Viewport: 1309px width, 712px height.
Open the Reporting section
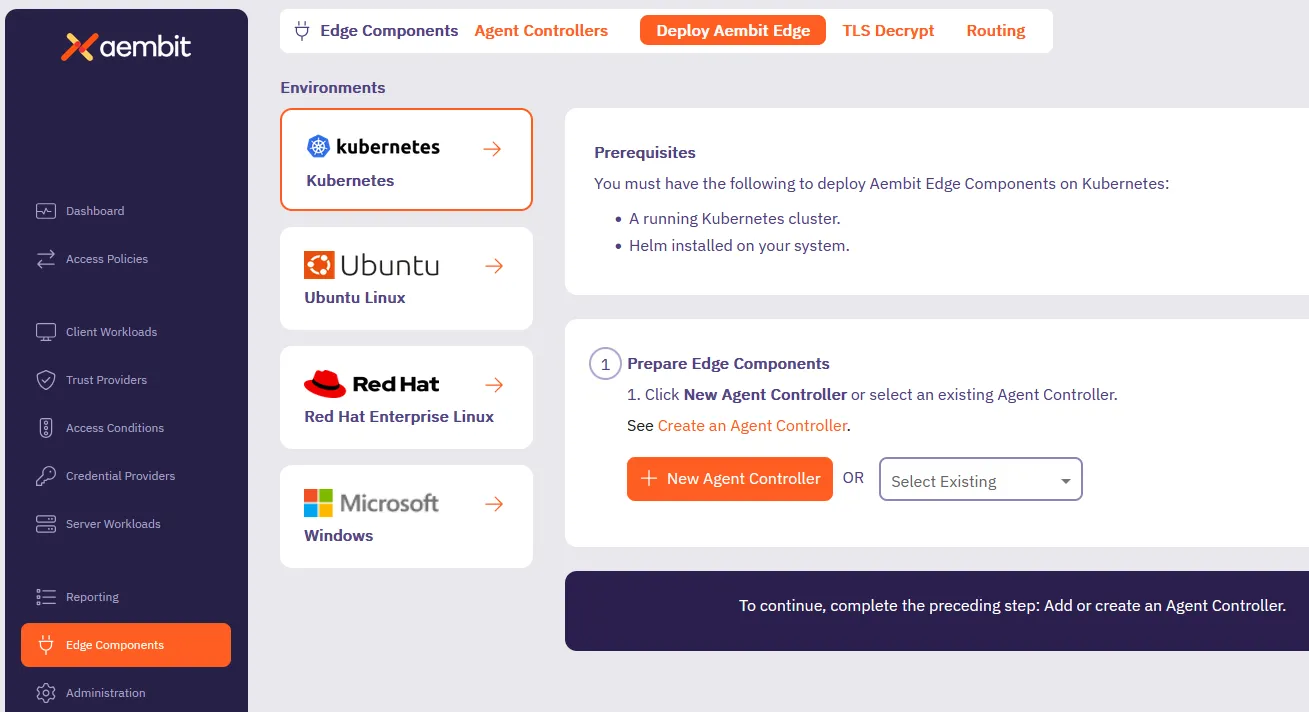click(x=92, y=597)
